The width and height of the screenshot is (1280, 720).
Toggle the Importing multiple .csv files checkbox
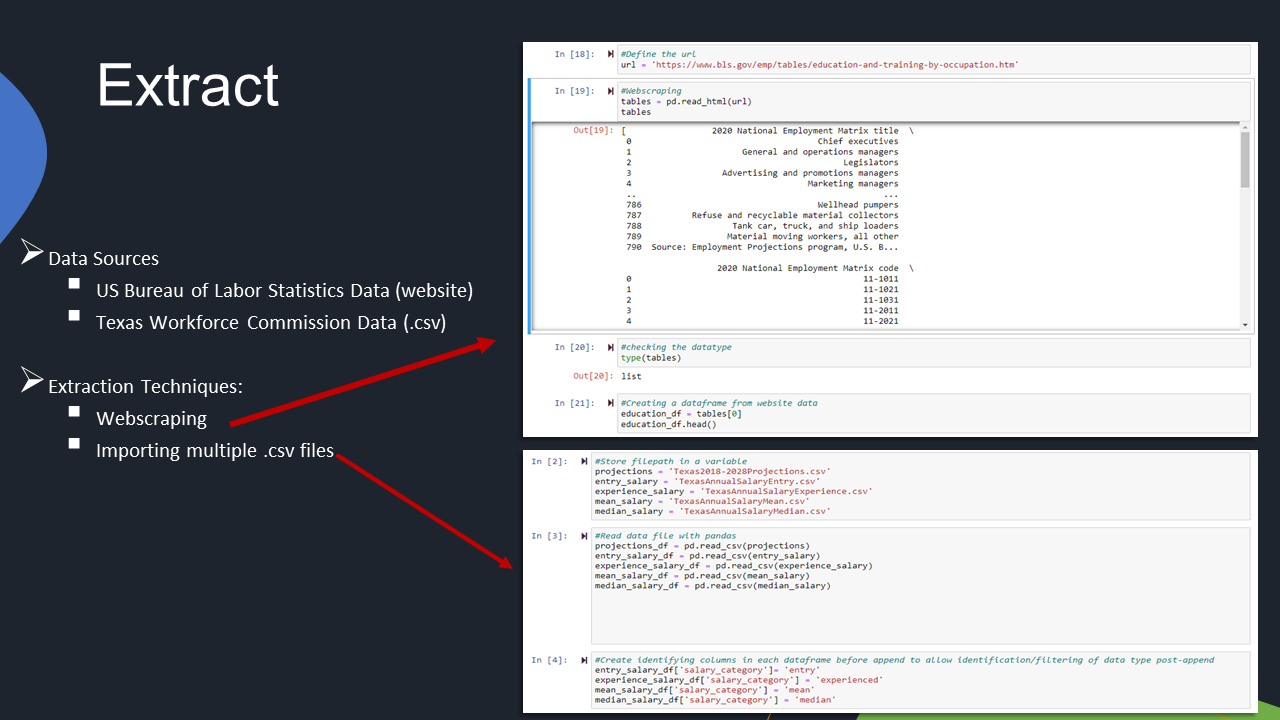73,442
